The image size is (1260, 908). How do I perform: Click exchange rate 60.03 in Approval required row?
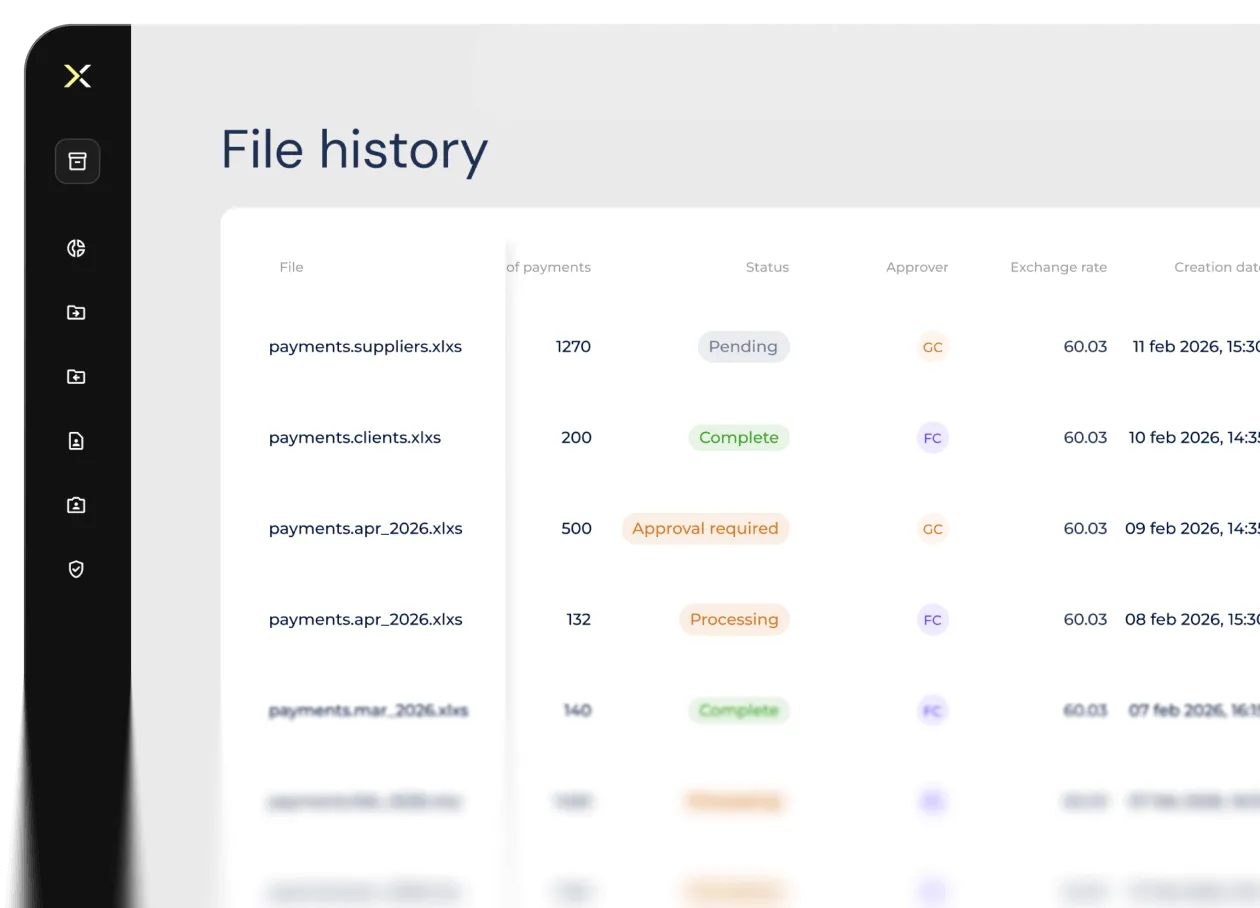[1085, 529]
